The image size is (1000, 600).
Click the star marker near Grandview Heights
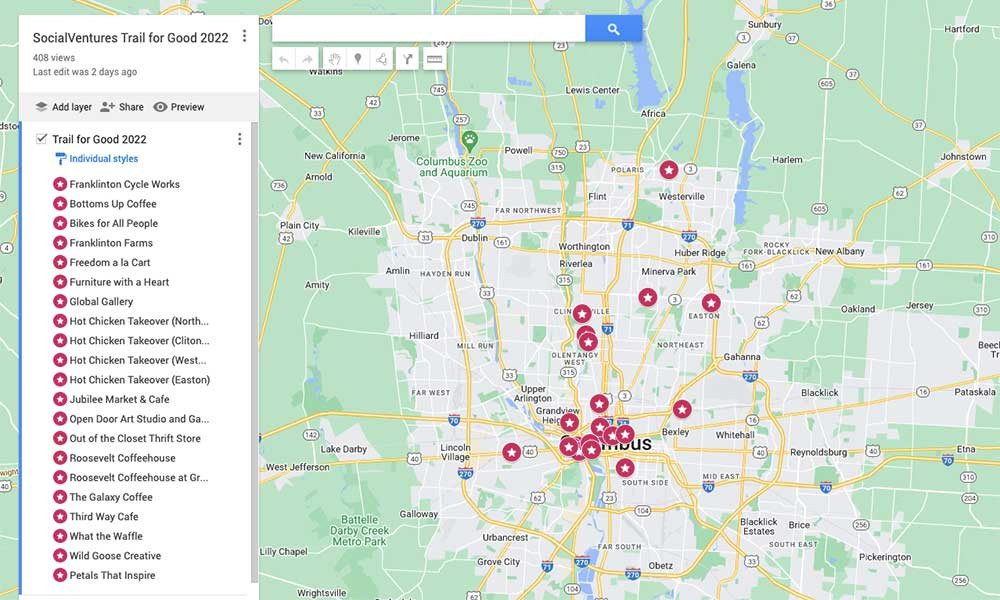click(569, 422)
